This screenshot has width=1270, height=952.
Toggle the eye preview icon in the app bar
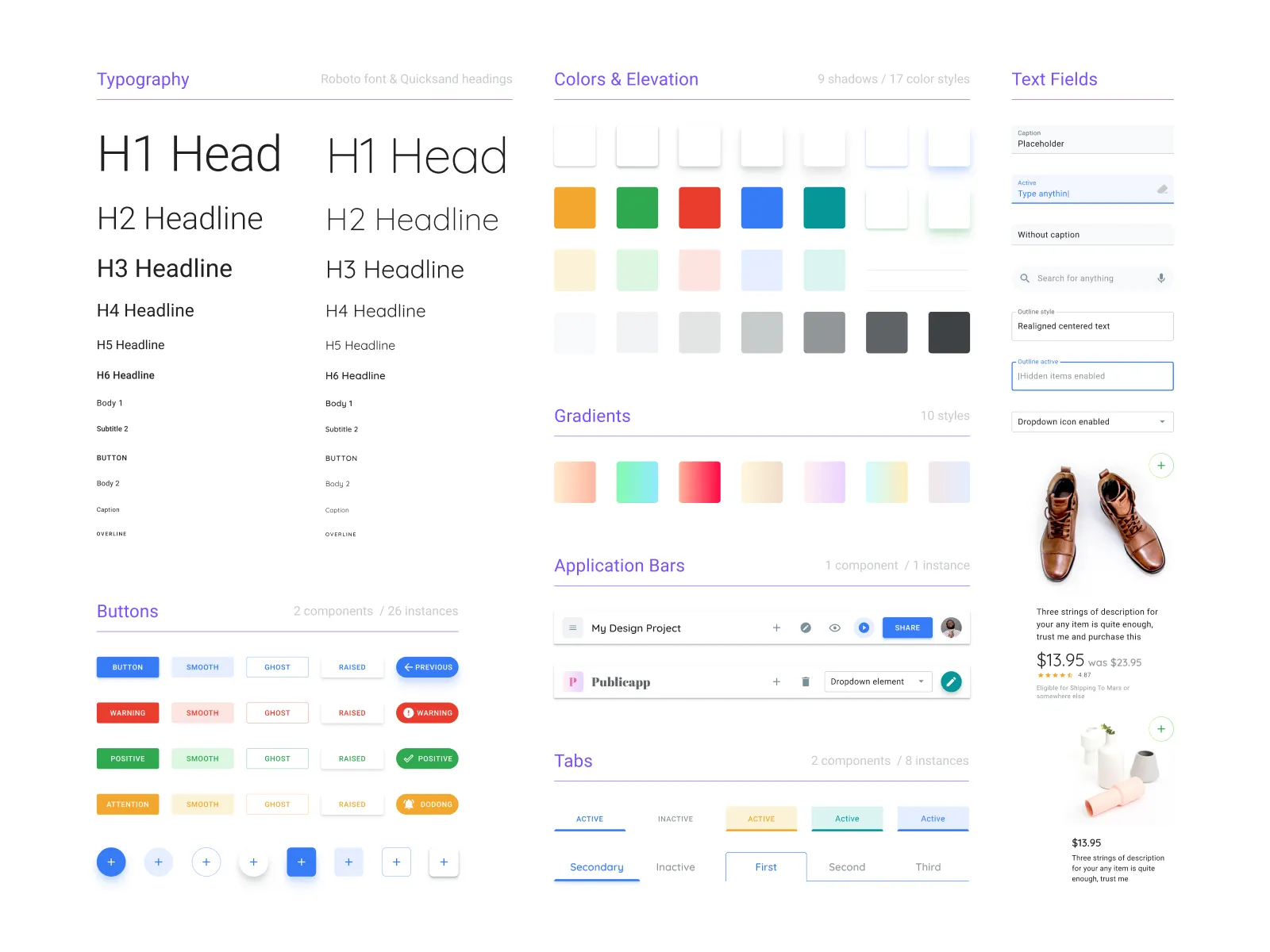pos(834,628)
